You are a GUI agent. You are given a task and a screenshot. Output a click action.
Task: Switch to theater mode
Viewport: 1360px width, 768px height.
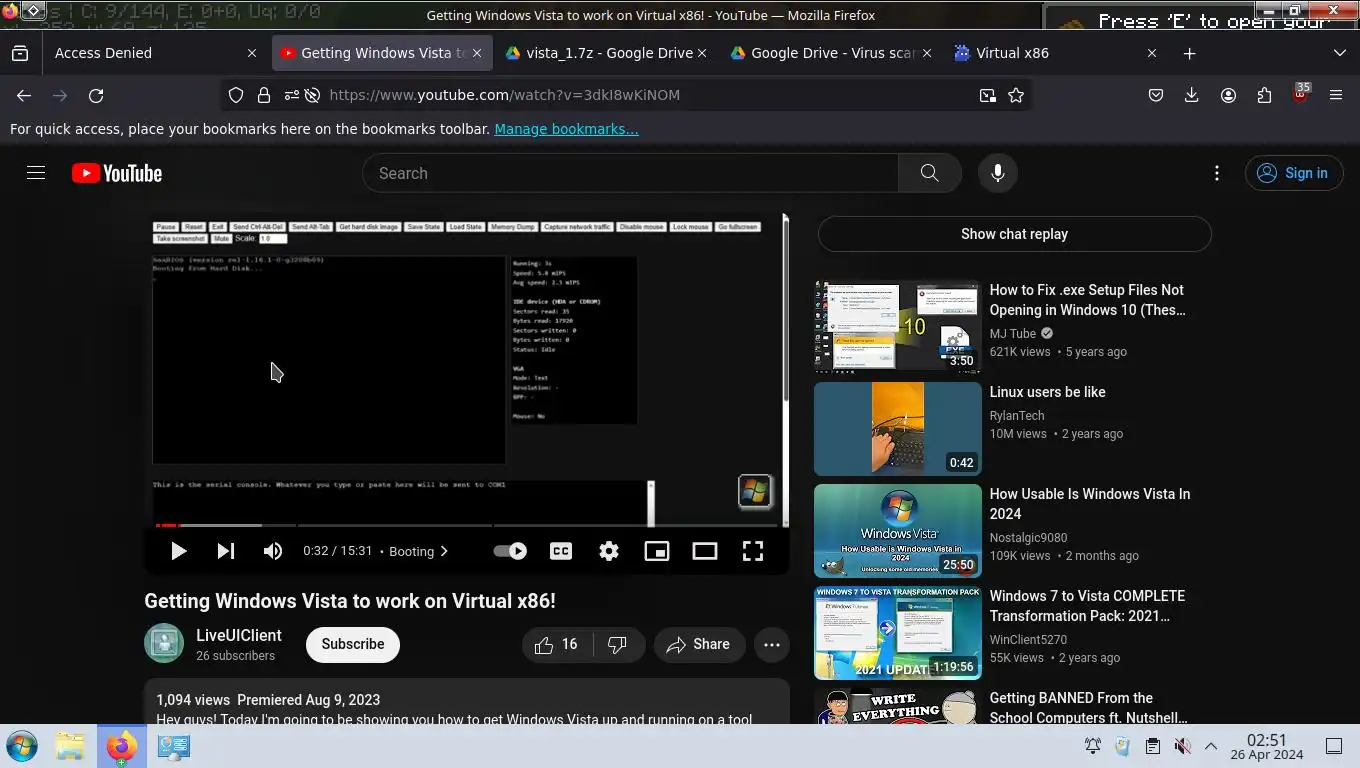(x=705, y=551)
